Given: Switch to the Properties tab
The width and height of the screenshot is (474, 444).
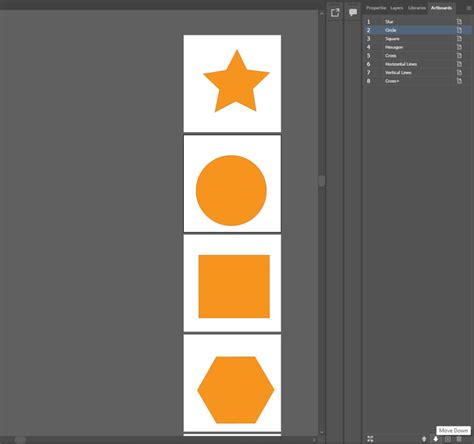Looking at the screenshot, I should tap(376, 8).
